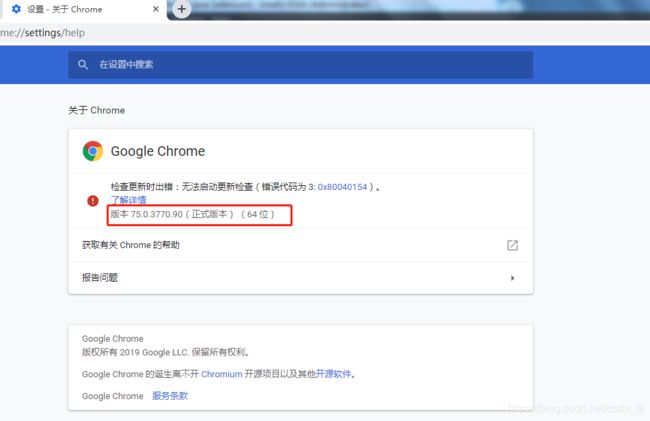The width and height of the screenshot is (650, 421).
Task: Click the search magnifier icon
Action: point(83,65)
